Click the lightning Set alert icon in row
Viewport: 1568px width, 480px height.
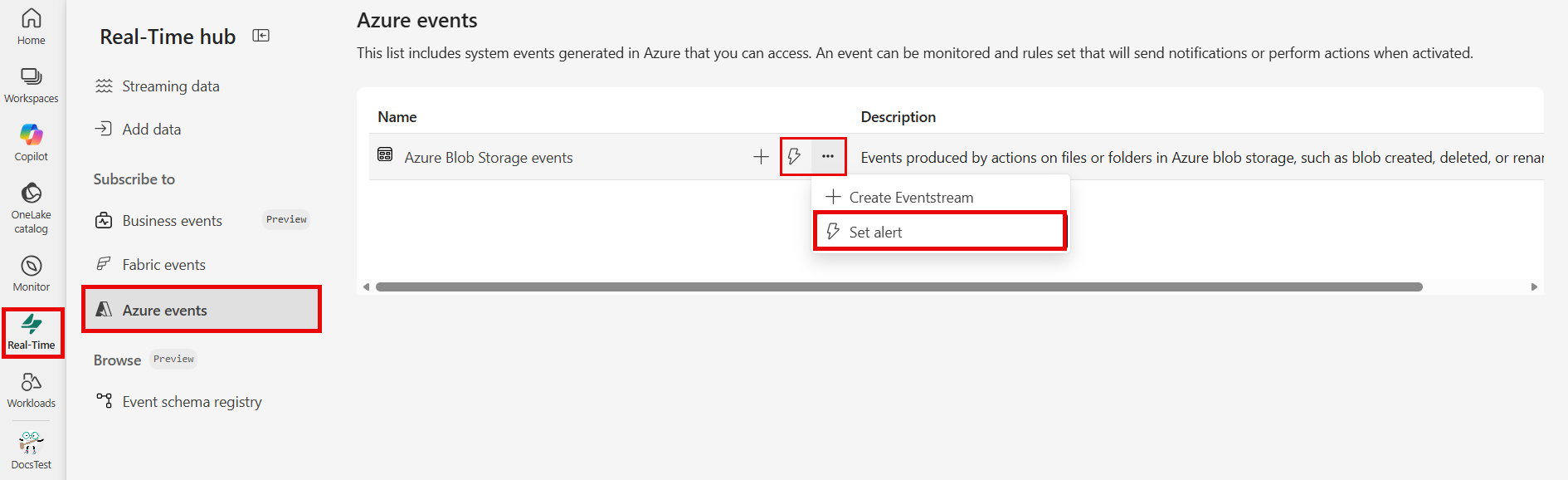pos(794,156)
